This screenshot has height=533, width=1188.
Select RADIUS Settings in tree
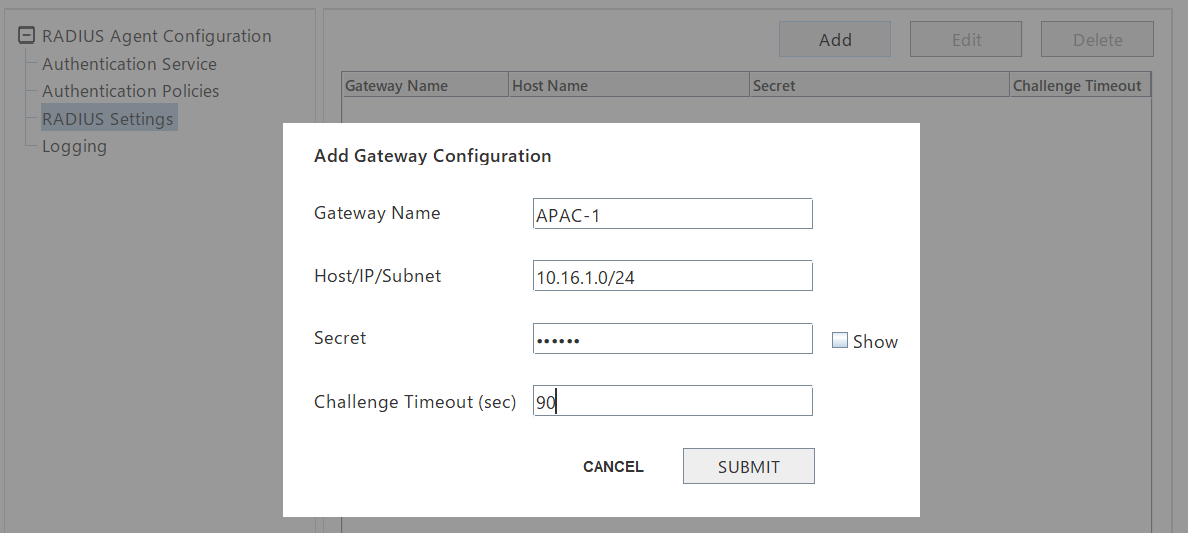point(108,118)
